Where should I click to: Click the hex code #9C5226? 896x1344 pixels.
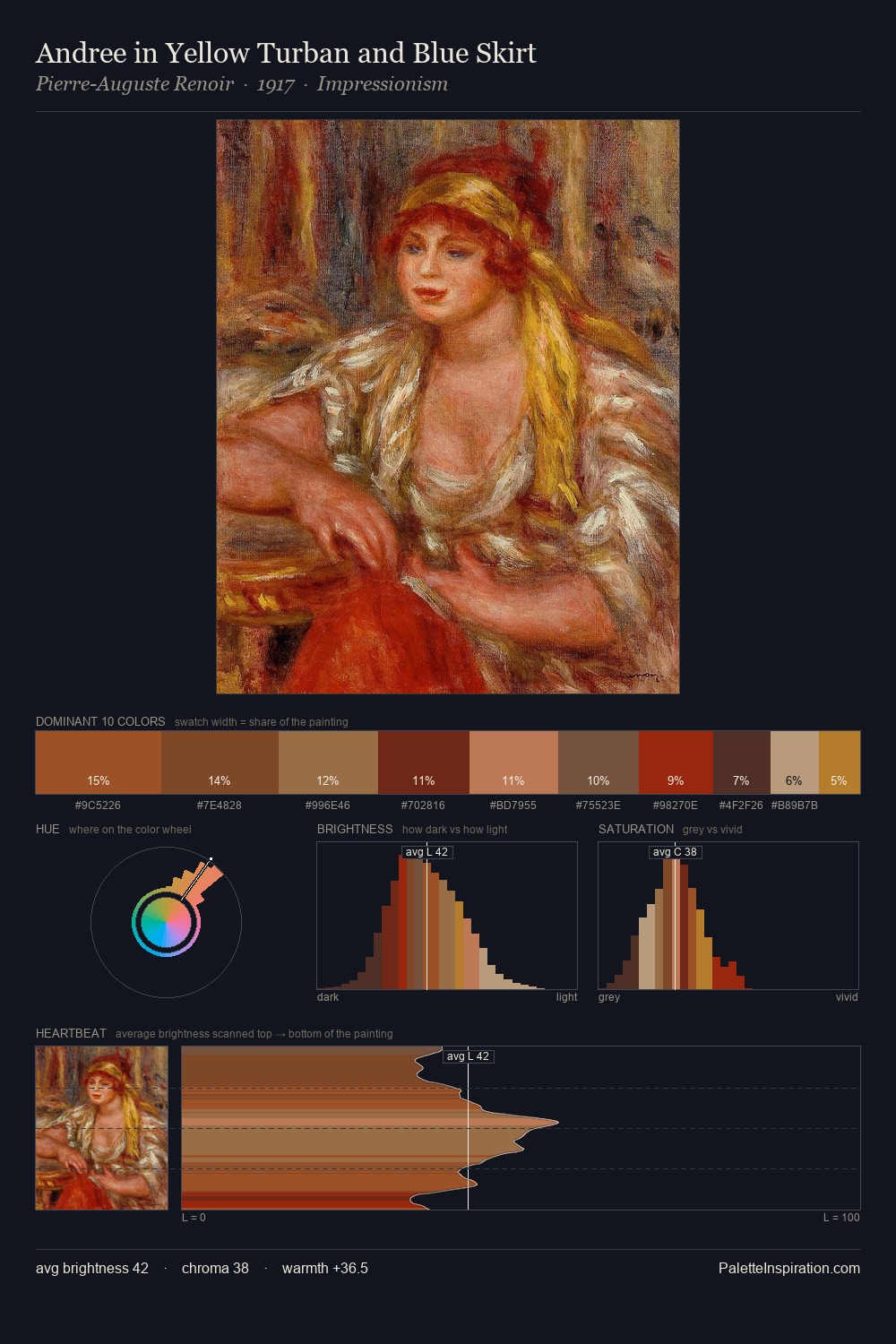(98, 806)
